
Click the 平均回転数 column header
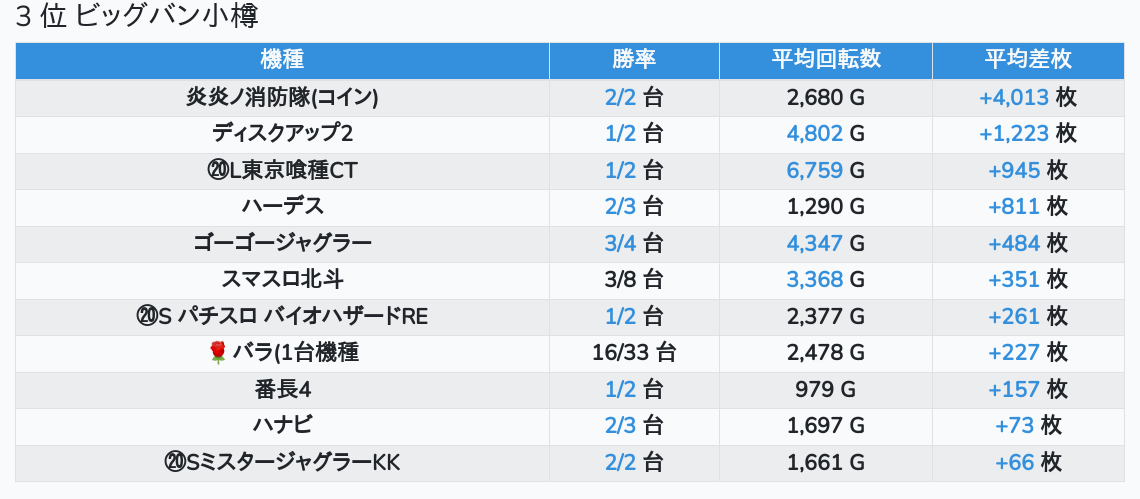pyautogui.click(x=826, y=60)
